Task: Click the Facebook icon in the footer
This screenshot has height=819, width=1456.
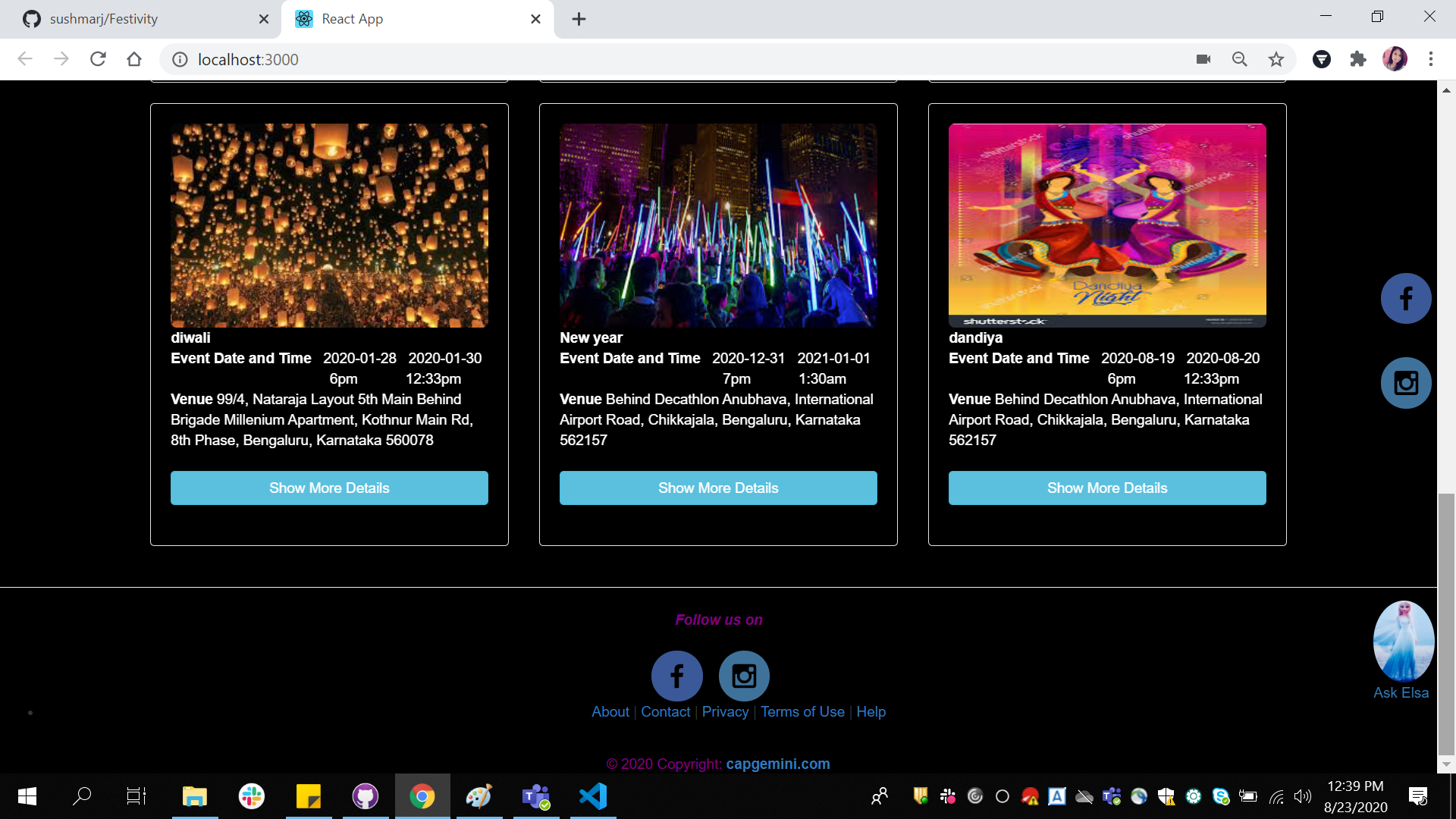Action: (676, 676)
